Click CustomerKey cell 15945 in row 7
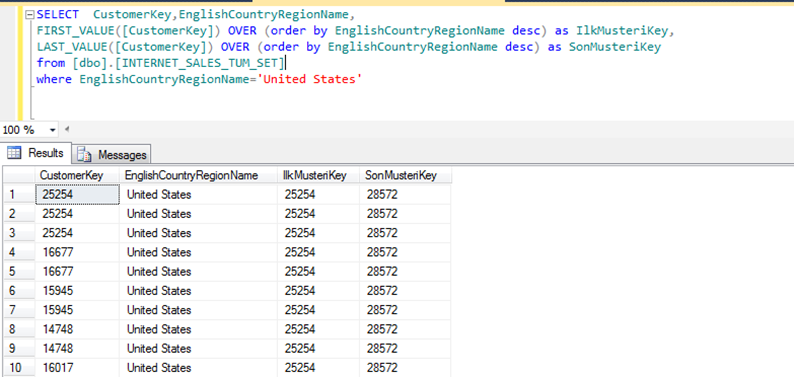The width and height of the screenshot is (794, 377). tap(77, 310)
